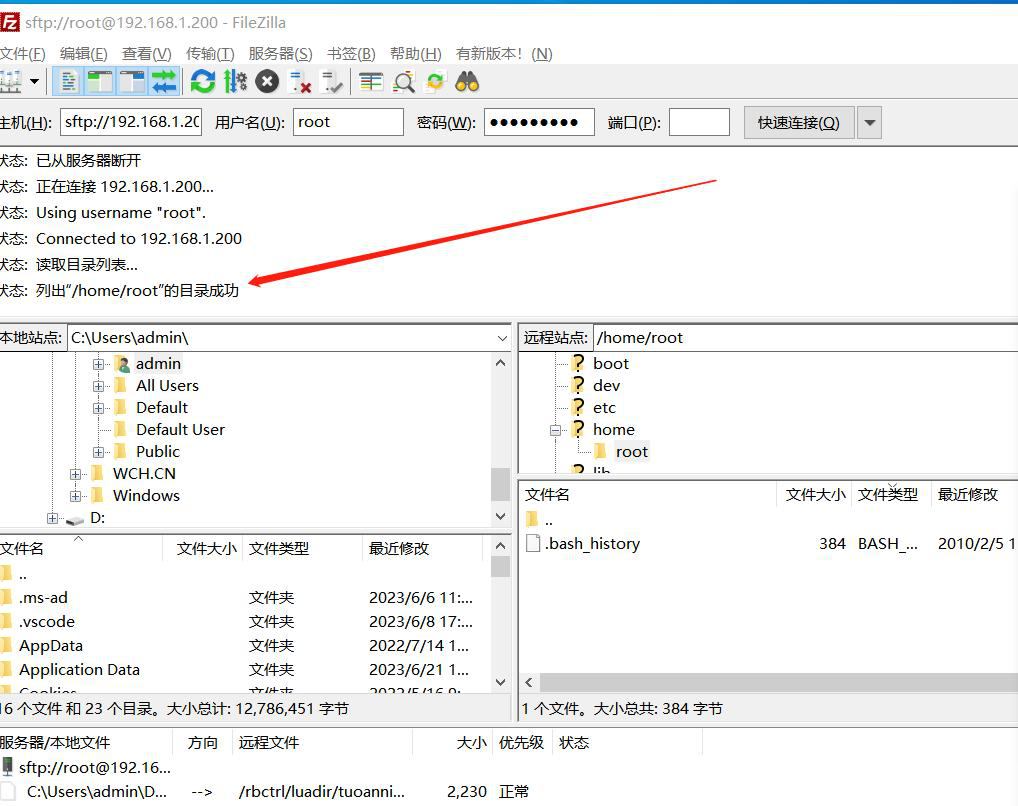Refresh the file and folder lists

(x=203, y=81)
